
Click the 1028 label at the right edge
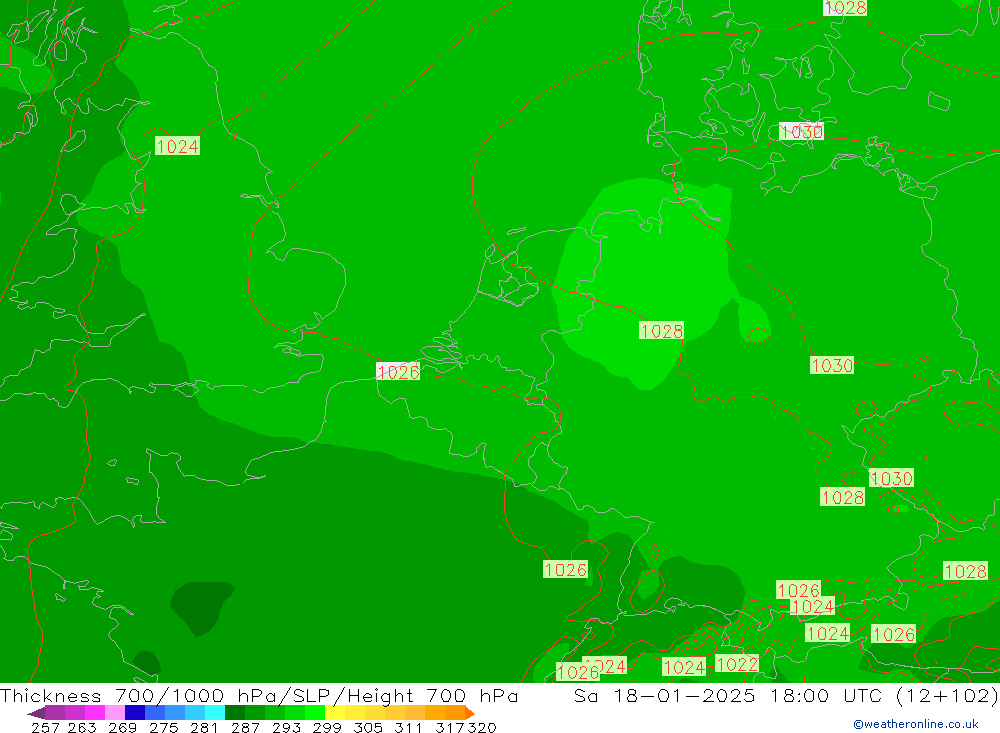click(965, 571)
